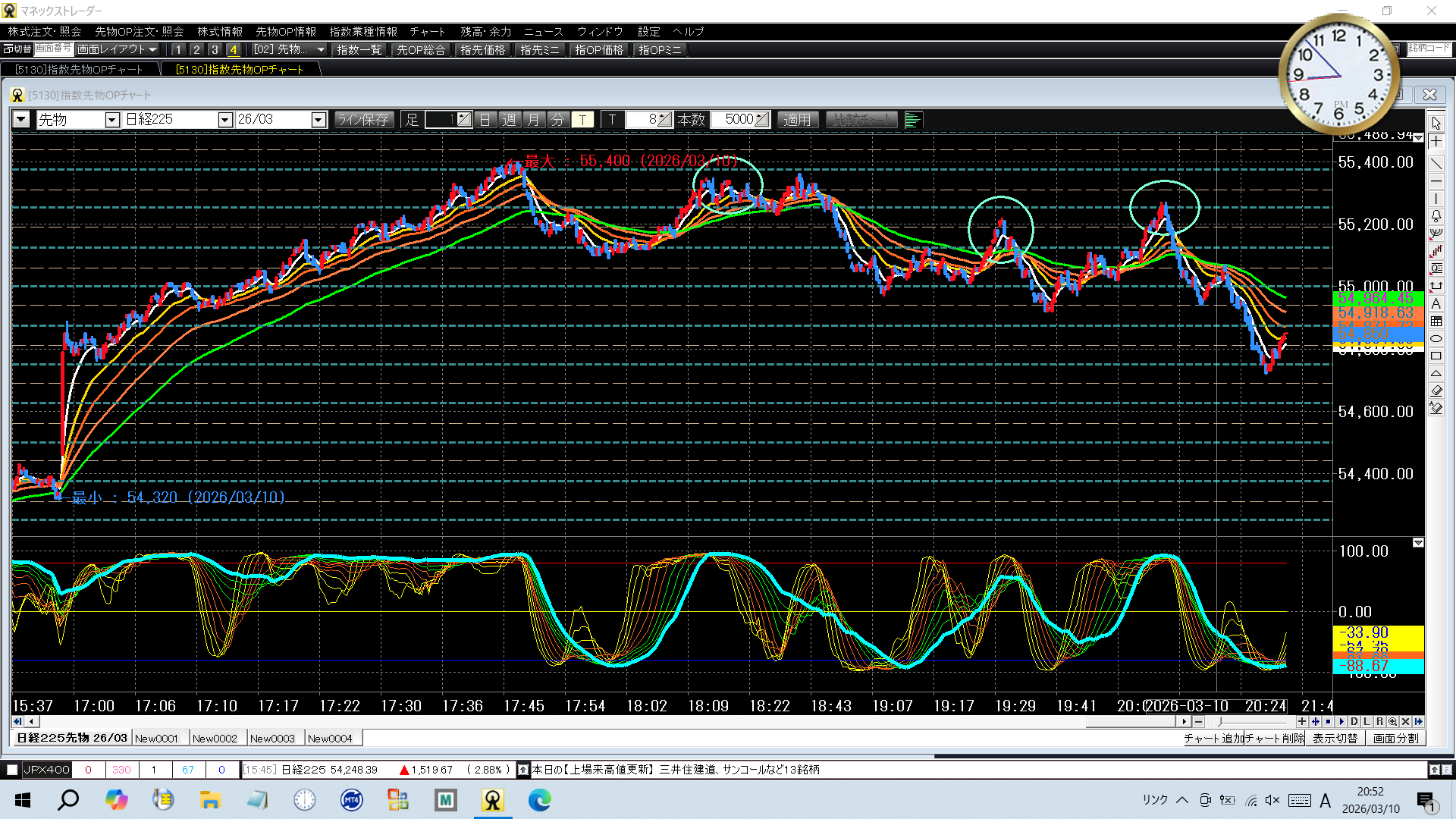The width and height of the screenshot is (1456, 819).
Task: Switch to New0002 chart tab
Action: 215,739
